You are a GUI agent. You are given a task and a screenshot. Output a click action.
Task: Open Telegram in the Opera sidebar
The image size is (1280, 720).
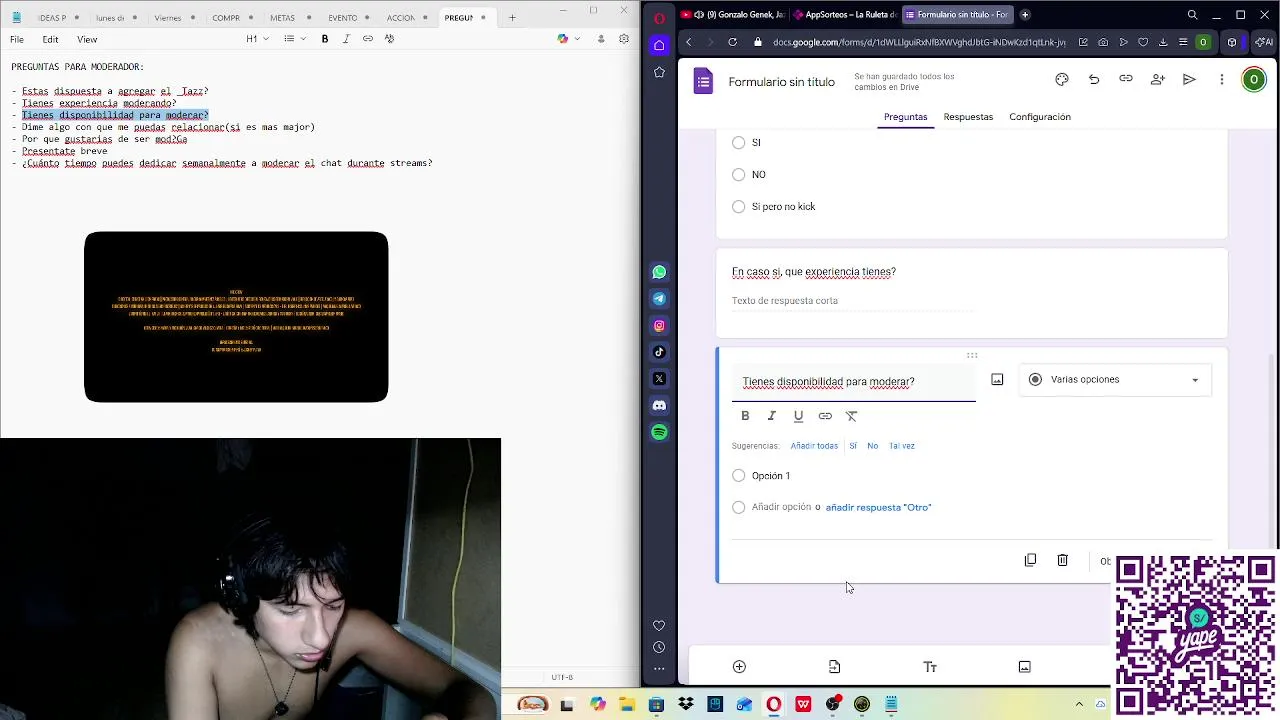(659, 299)
